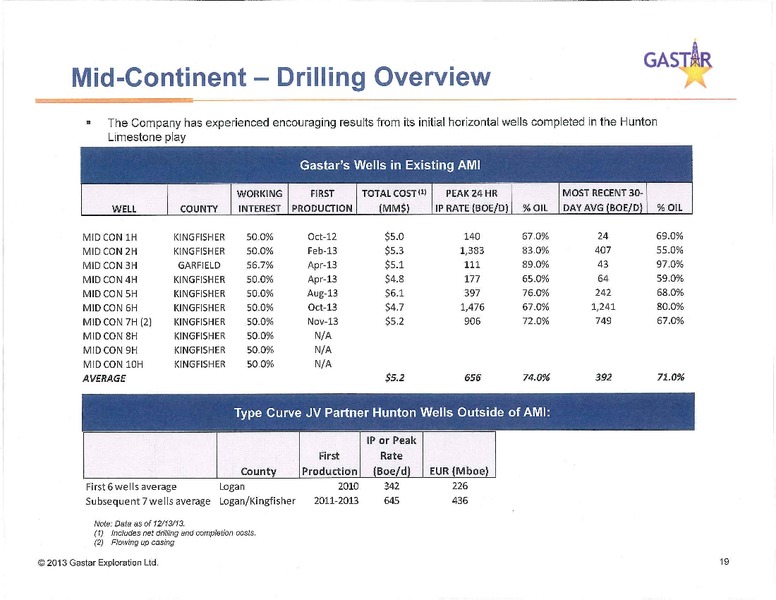776x600 pixels.
Task: Click the WORKING INTEREST column header
Action: point(259,200)
